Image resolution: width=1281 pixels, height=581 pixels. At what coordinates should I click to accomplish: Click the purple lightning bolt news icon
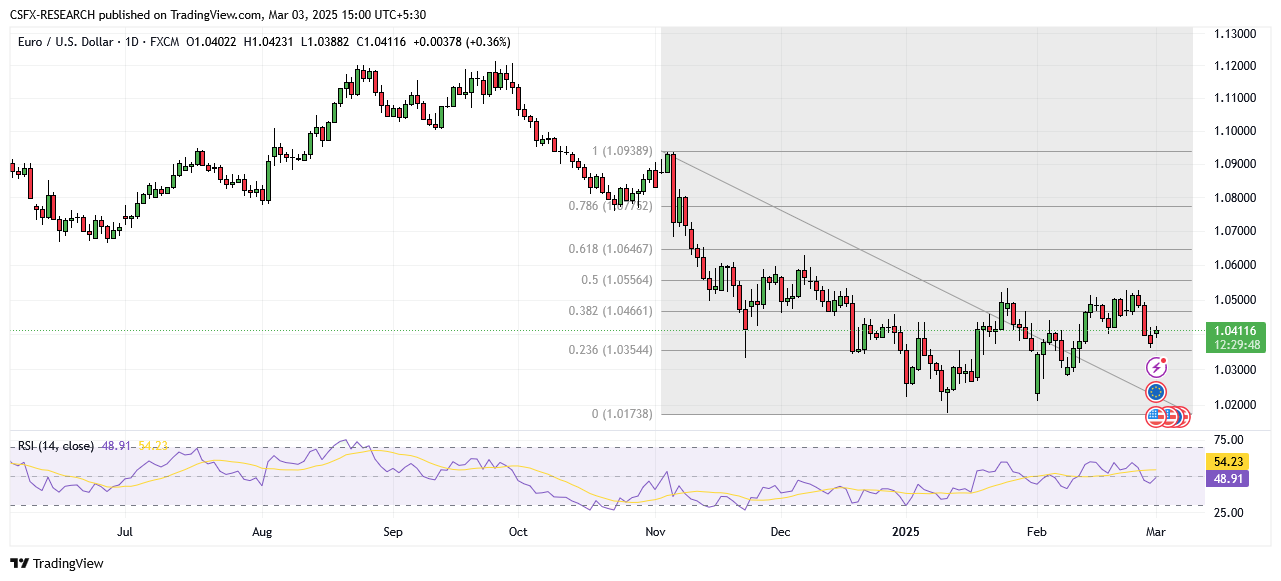[1157, 368]
